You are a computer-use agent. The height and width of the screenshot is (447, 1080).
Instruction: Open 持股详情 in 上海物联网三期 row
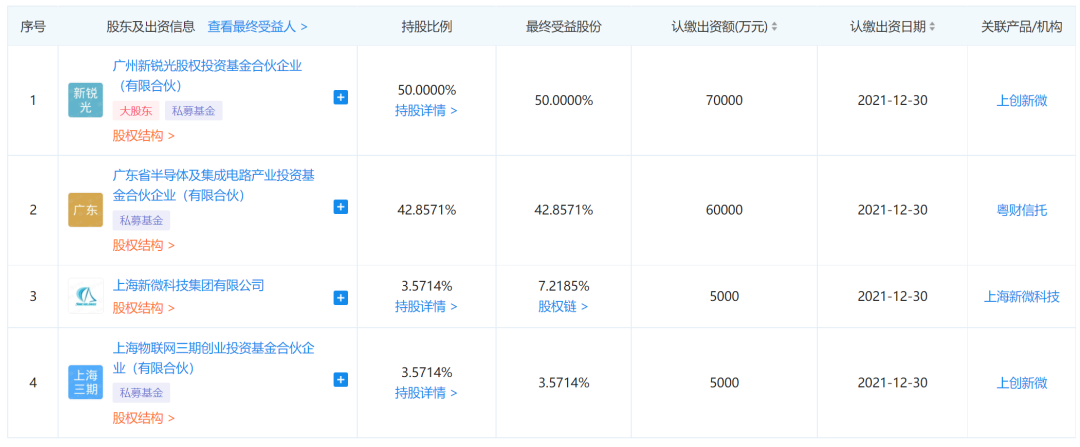pos(426,393)
